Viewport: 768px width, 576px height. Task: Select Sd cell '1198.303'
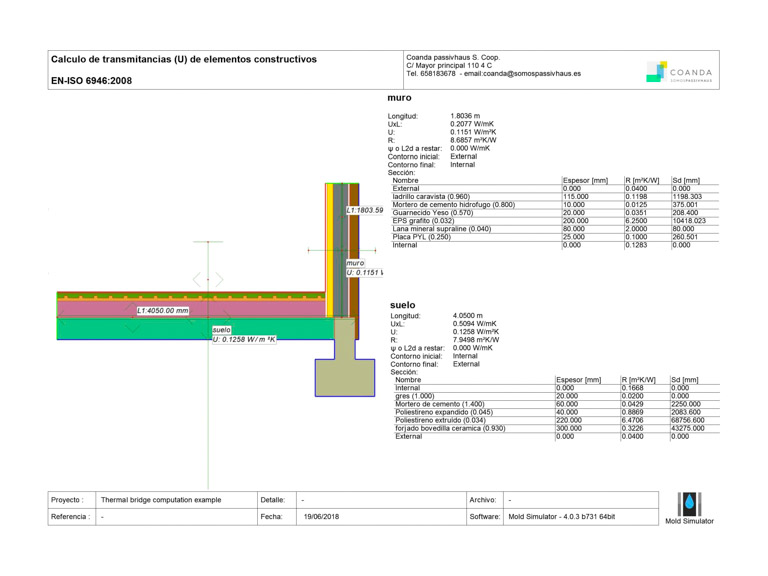687,196
